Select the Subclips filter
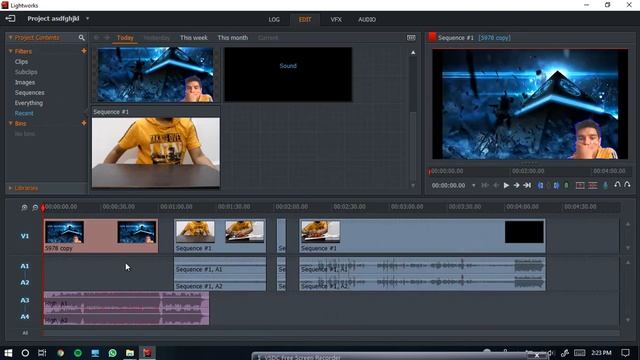Viewport: 640px width, 360px height. pyautogui.click(x=26, y=72)
